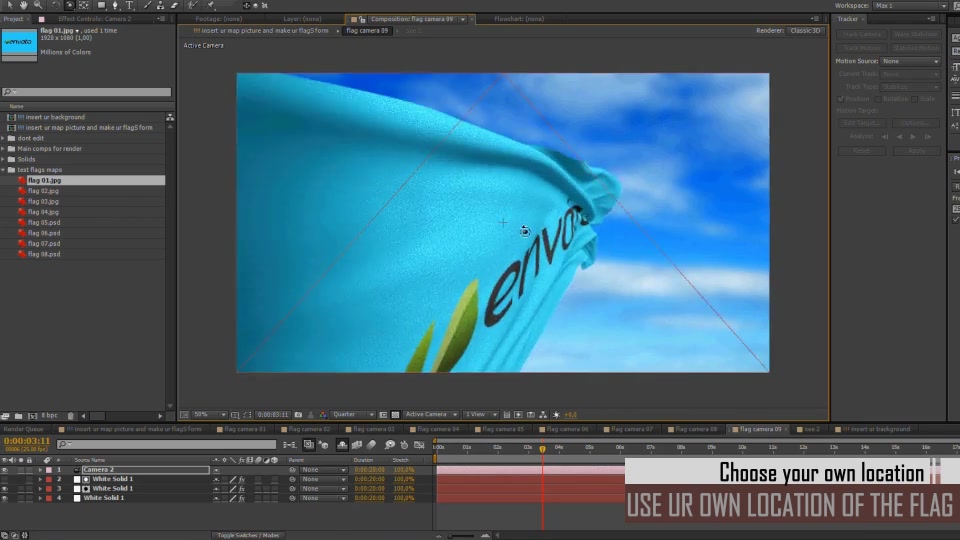Click the current-time indicator on timeline ruler
The image size is (960, 540).
[542, 449]
